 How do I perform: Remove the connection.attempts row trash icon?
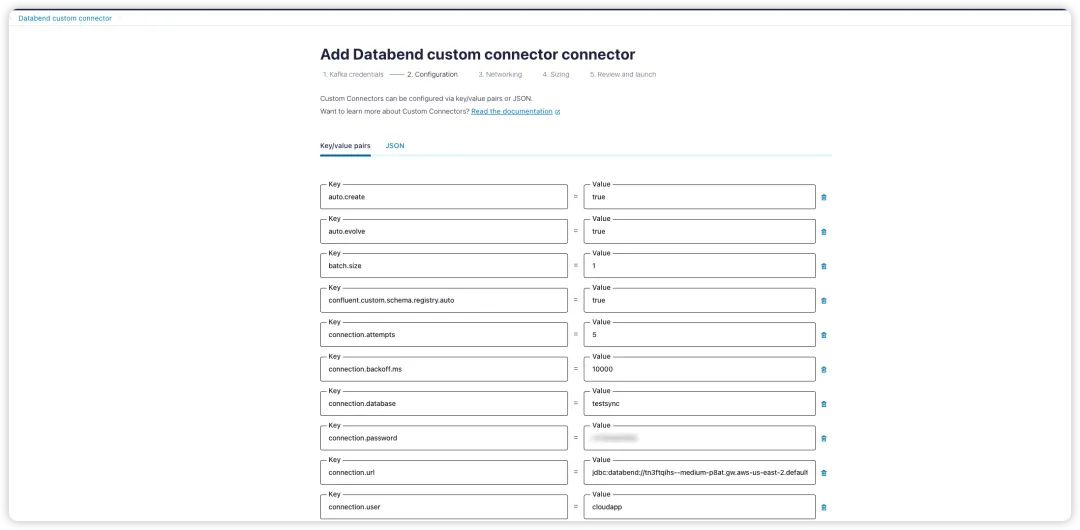824,335
